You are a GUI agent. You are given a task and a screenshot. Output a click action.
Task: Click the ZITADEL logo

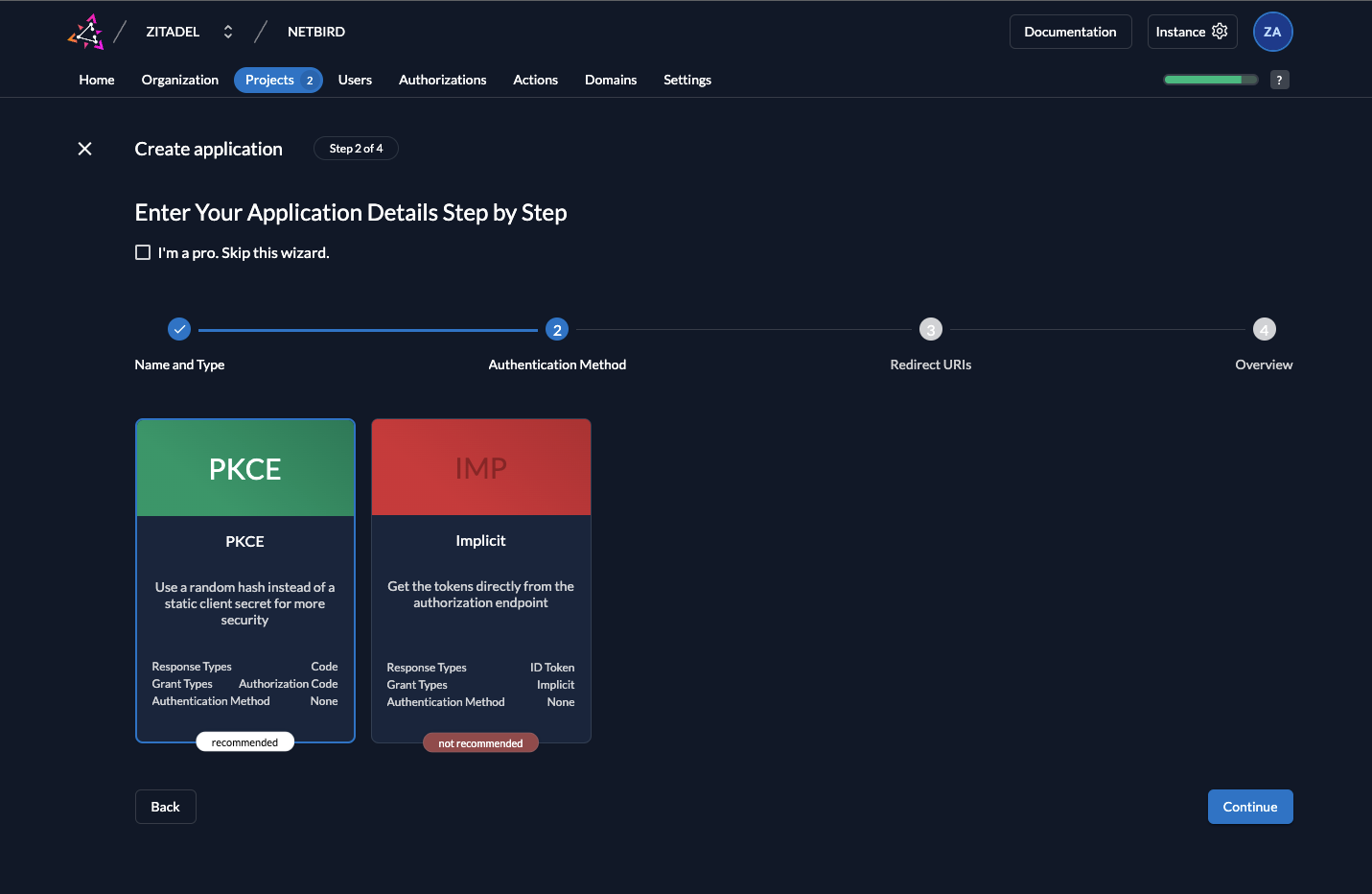click(85, 31)
